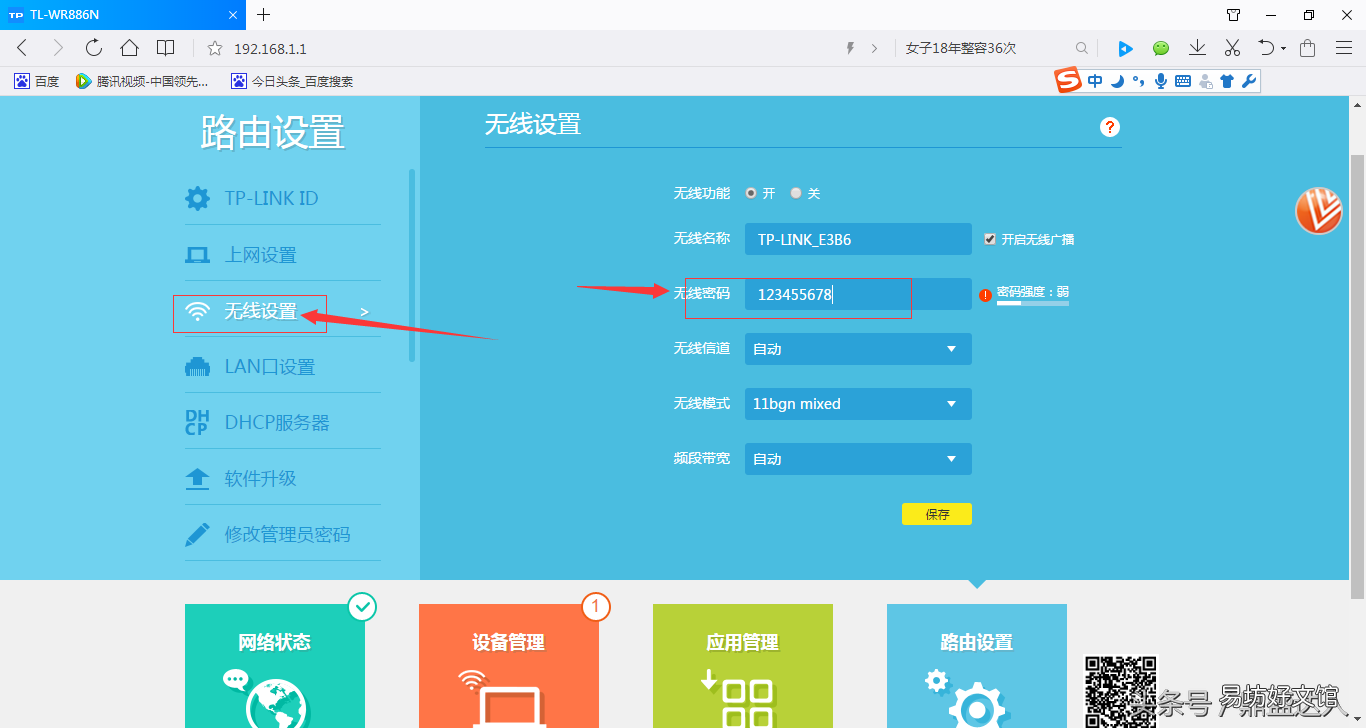
Task: Toggle Sogou Chinese input mode 中
Action: point(1096,81)
